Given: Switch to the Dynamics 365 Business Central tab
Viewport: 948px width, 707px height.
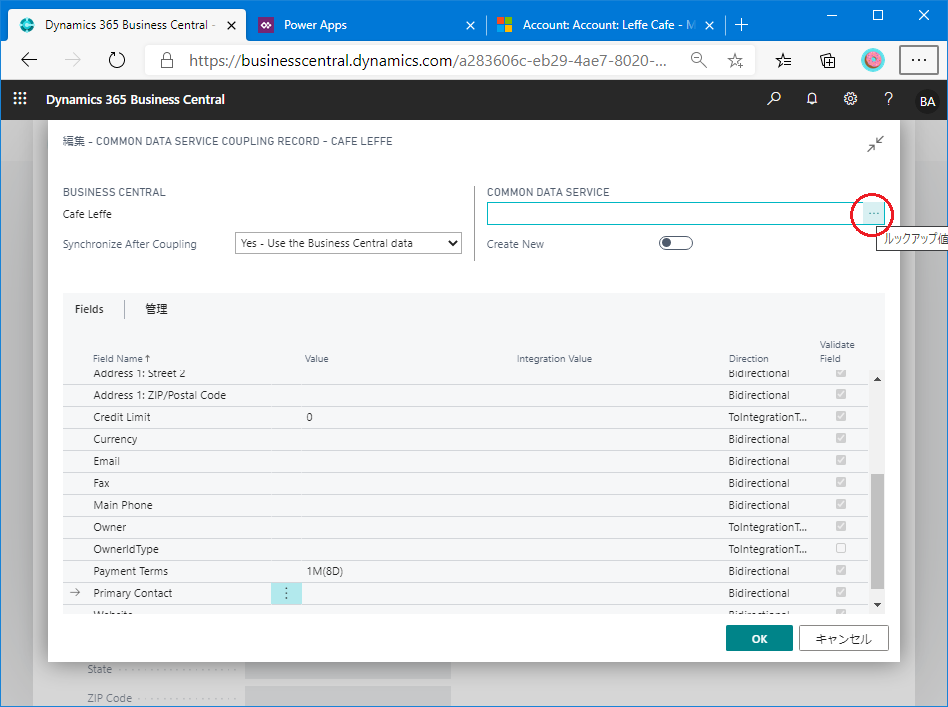Looking at the screenshot, I should (x=129, y=25).
